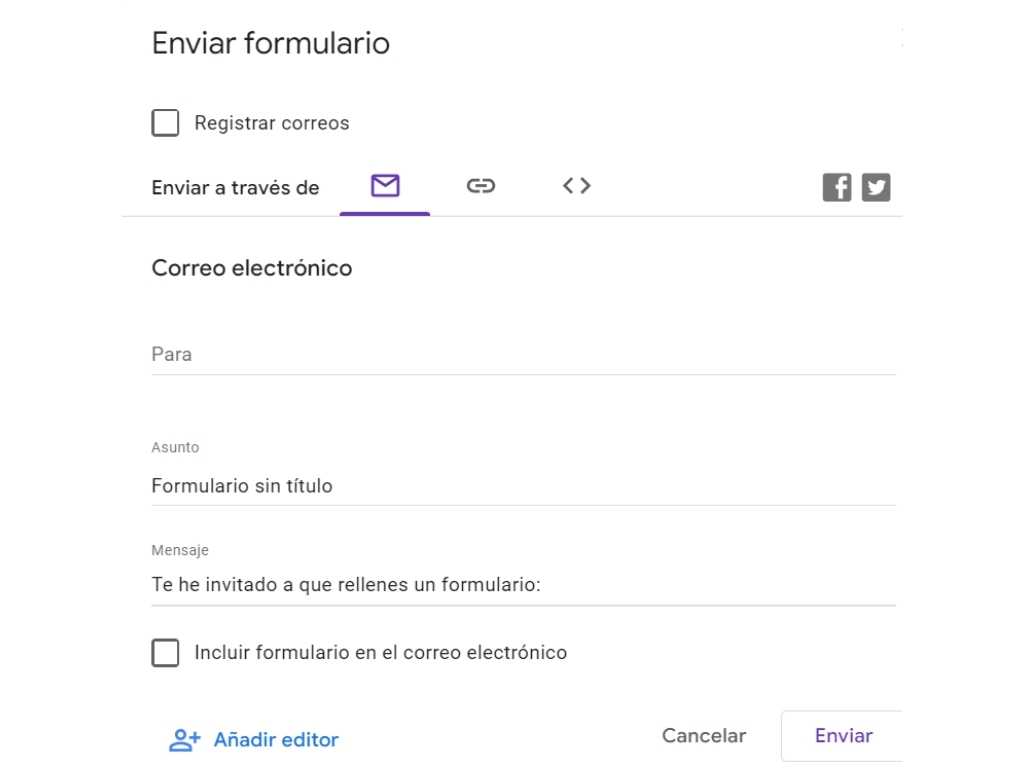Click the Mensaje message field

[x=520, y=585]
